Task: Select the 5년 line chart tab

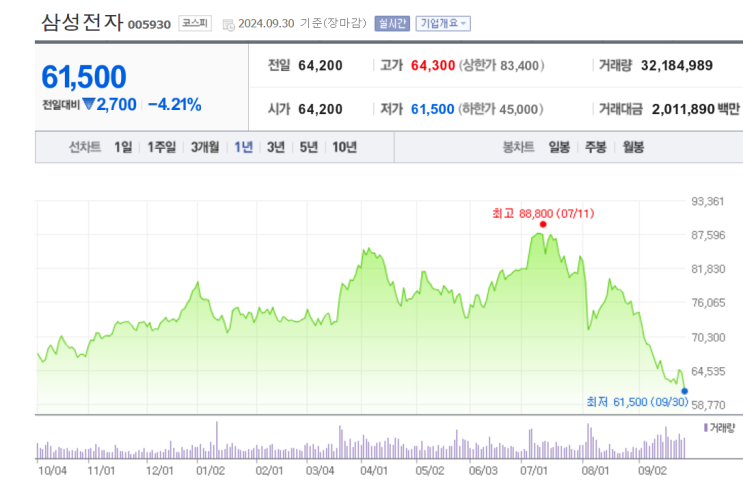Action: click(308, 147)
